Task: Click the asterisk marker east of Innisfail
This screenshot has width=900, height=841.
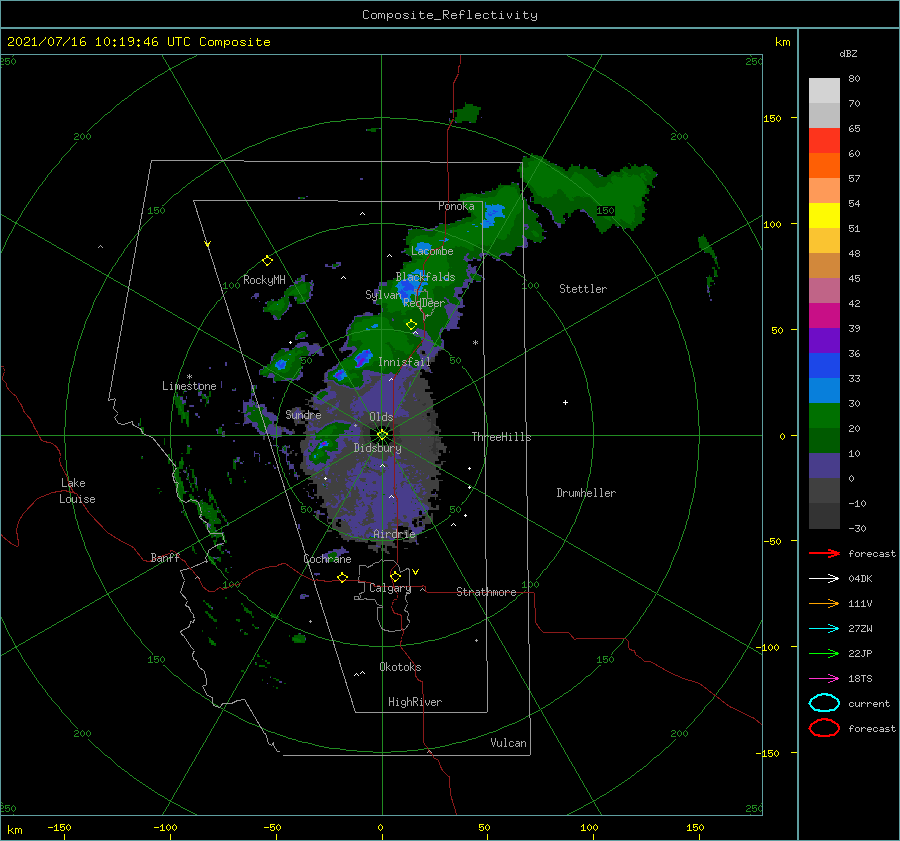Action: pyautogui.click(x=475, y=343)
